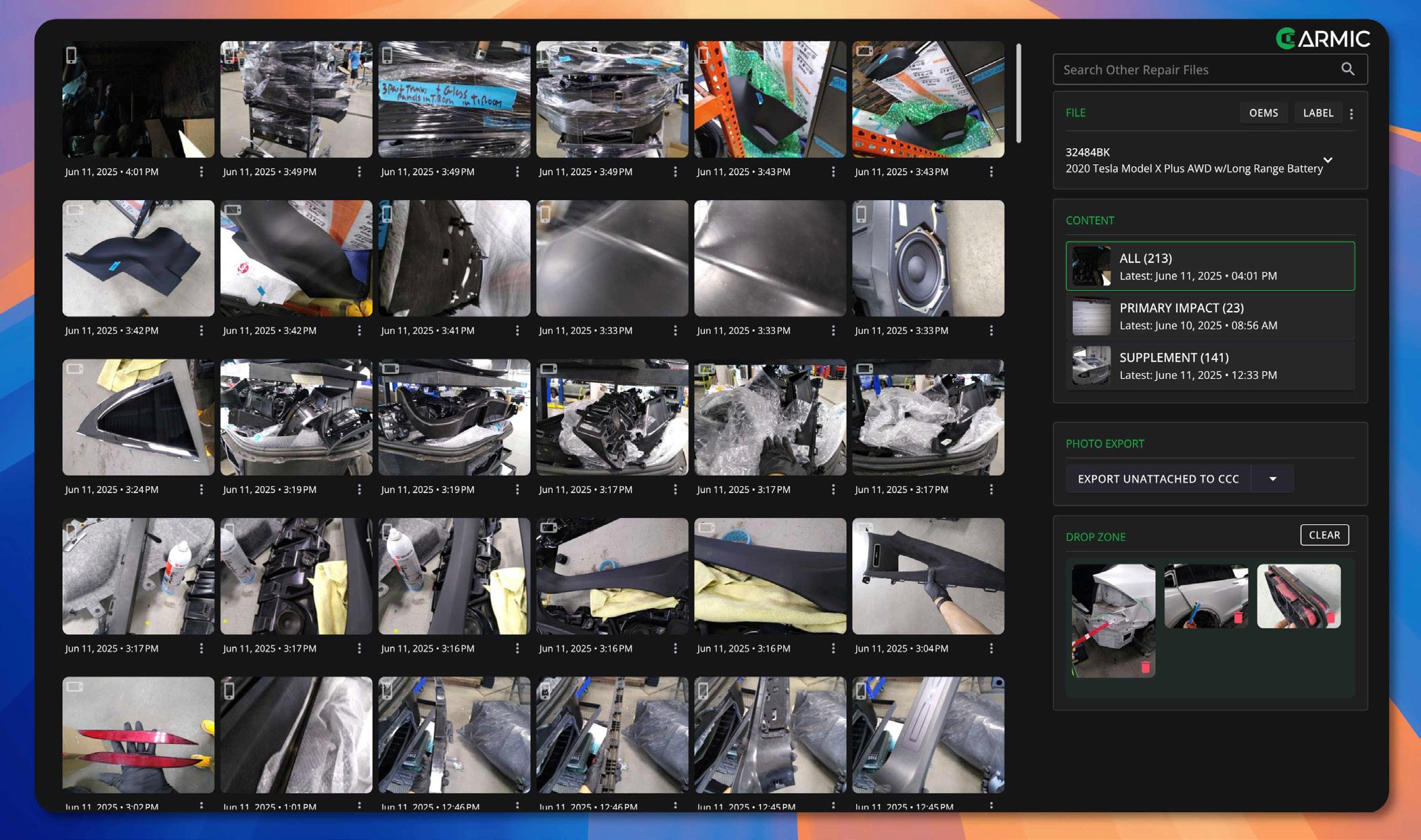Switch to PRIMARY IMPACT (23) content
Screen dimensions: 1421x840
[1210, 316]
